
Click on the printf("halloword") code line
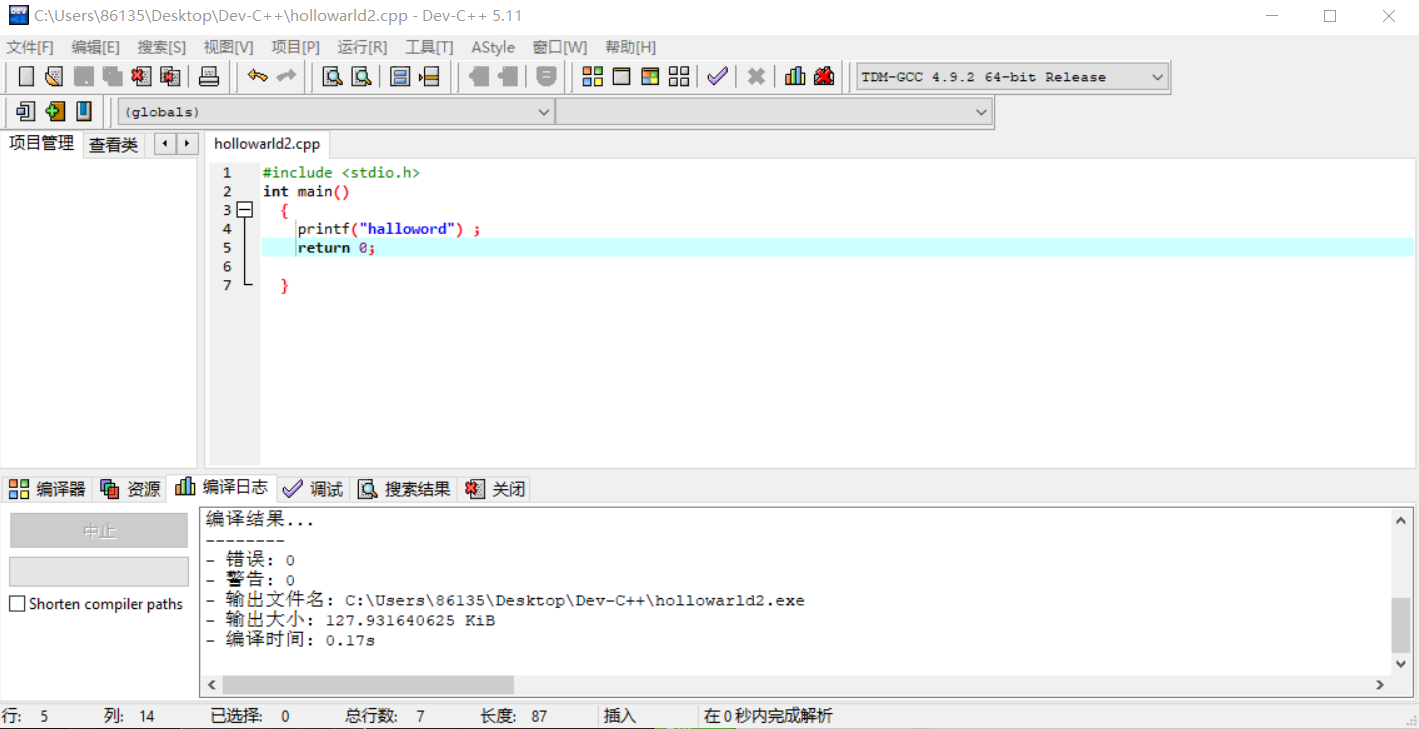tap(389, 229)
